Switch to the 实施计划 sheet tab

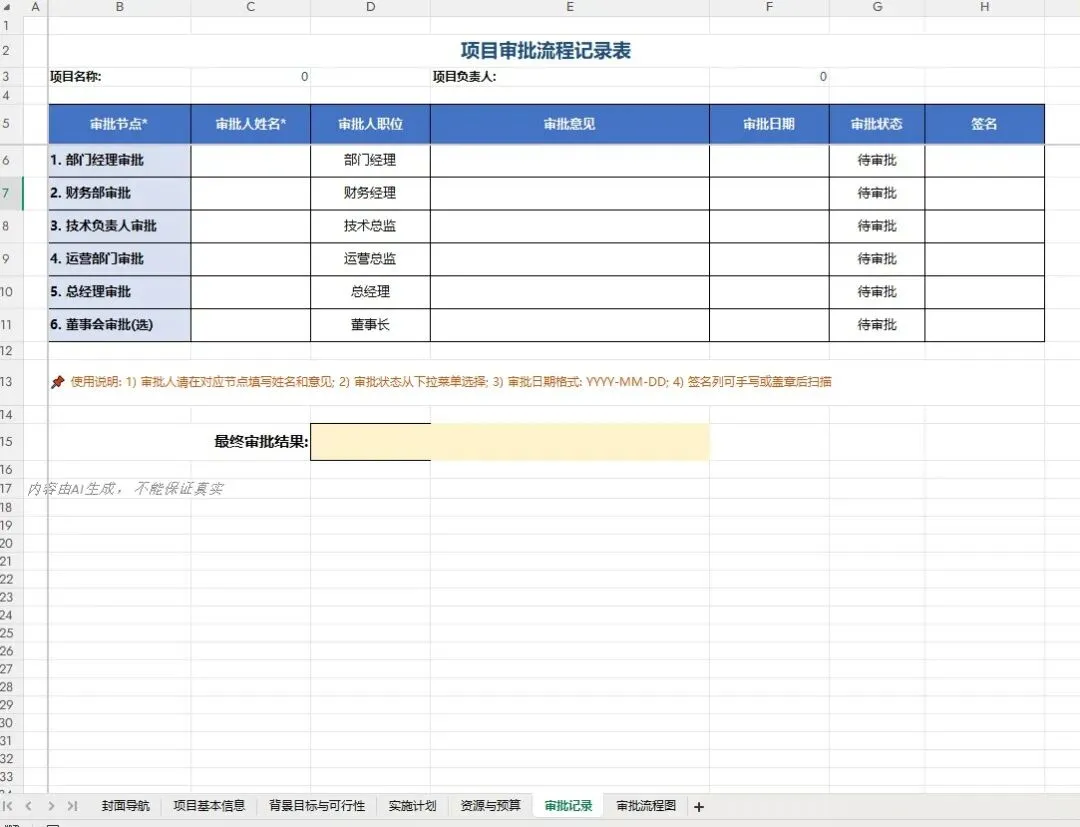[412, 806]
